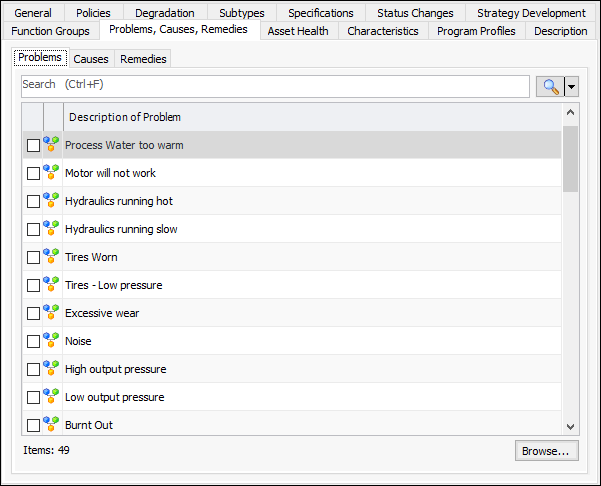This screenshot has width=601, height=486.
Task: Select the Noise problem icon
Action: (x=52, y=341)
